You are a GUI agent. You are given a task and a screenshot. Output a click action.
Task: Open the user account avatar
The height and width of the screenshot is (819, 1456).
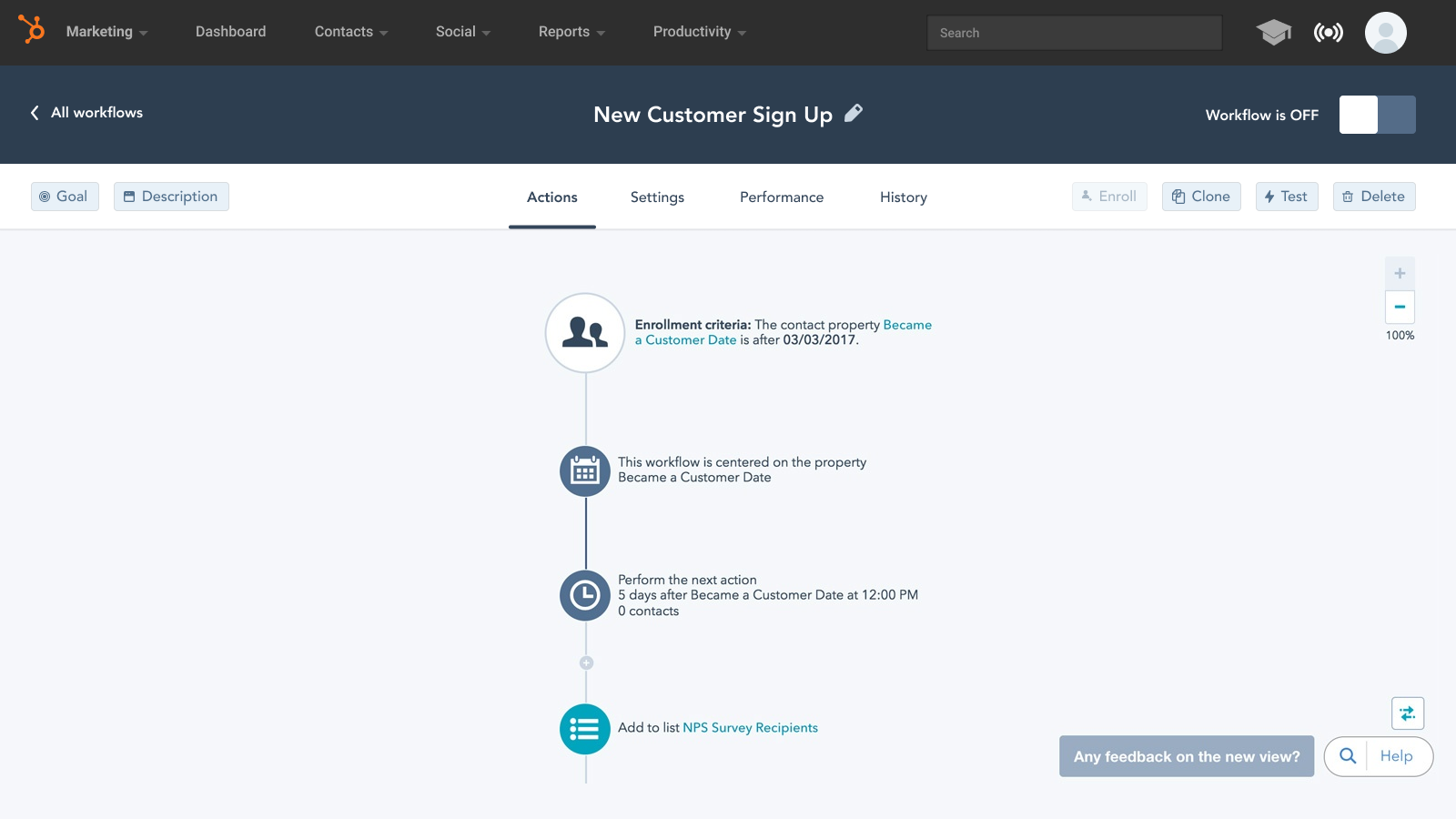pyautogui.click(x=1385, y=33)
